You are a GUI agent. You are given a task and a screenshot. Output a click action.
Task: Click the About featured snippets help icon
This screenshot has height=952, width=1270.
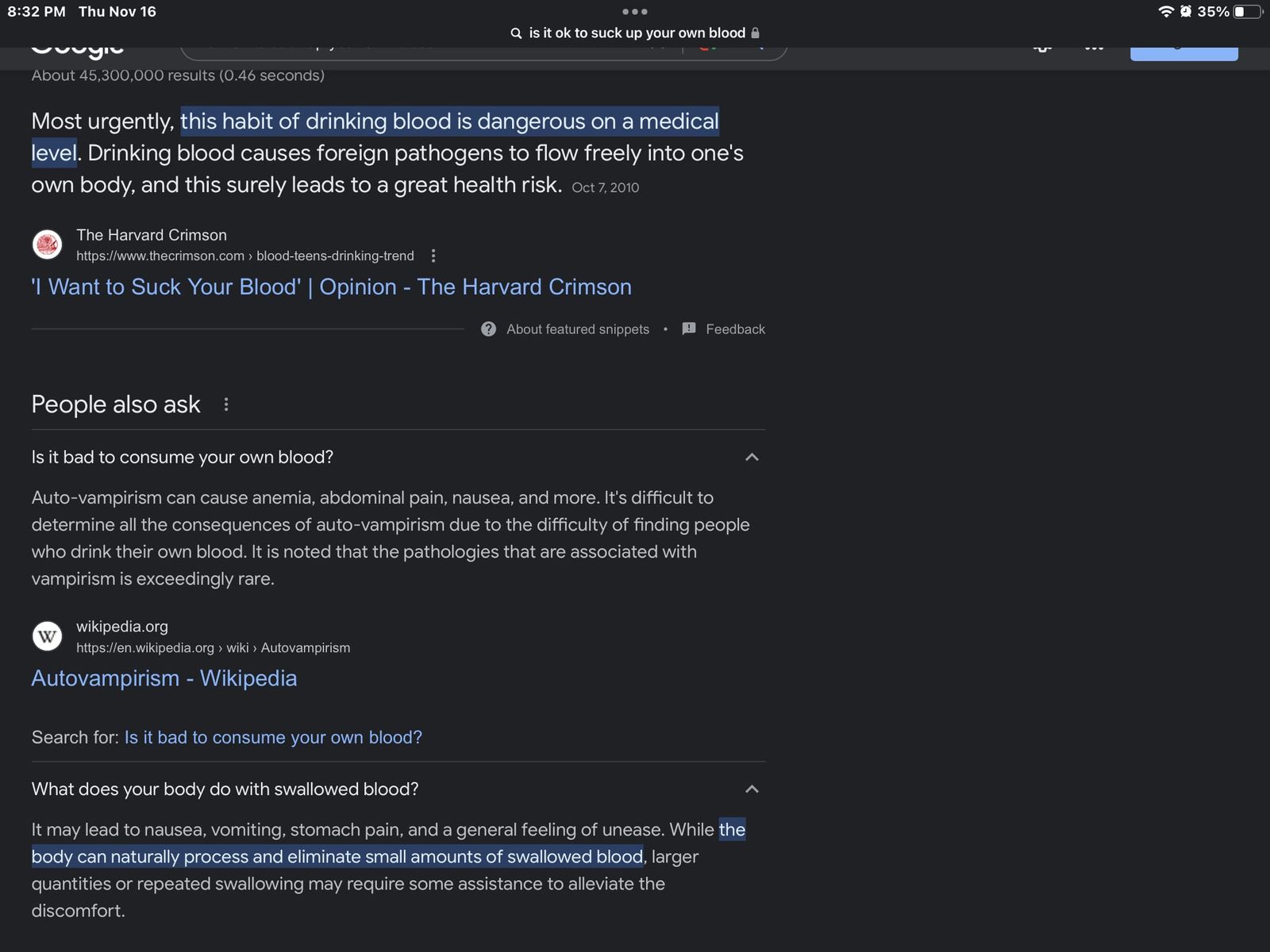pos(488,329)
